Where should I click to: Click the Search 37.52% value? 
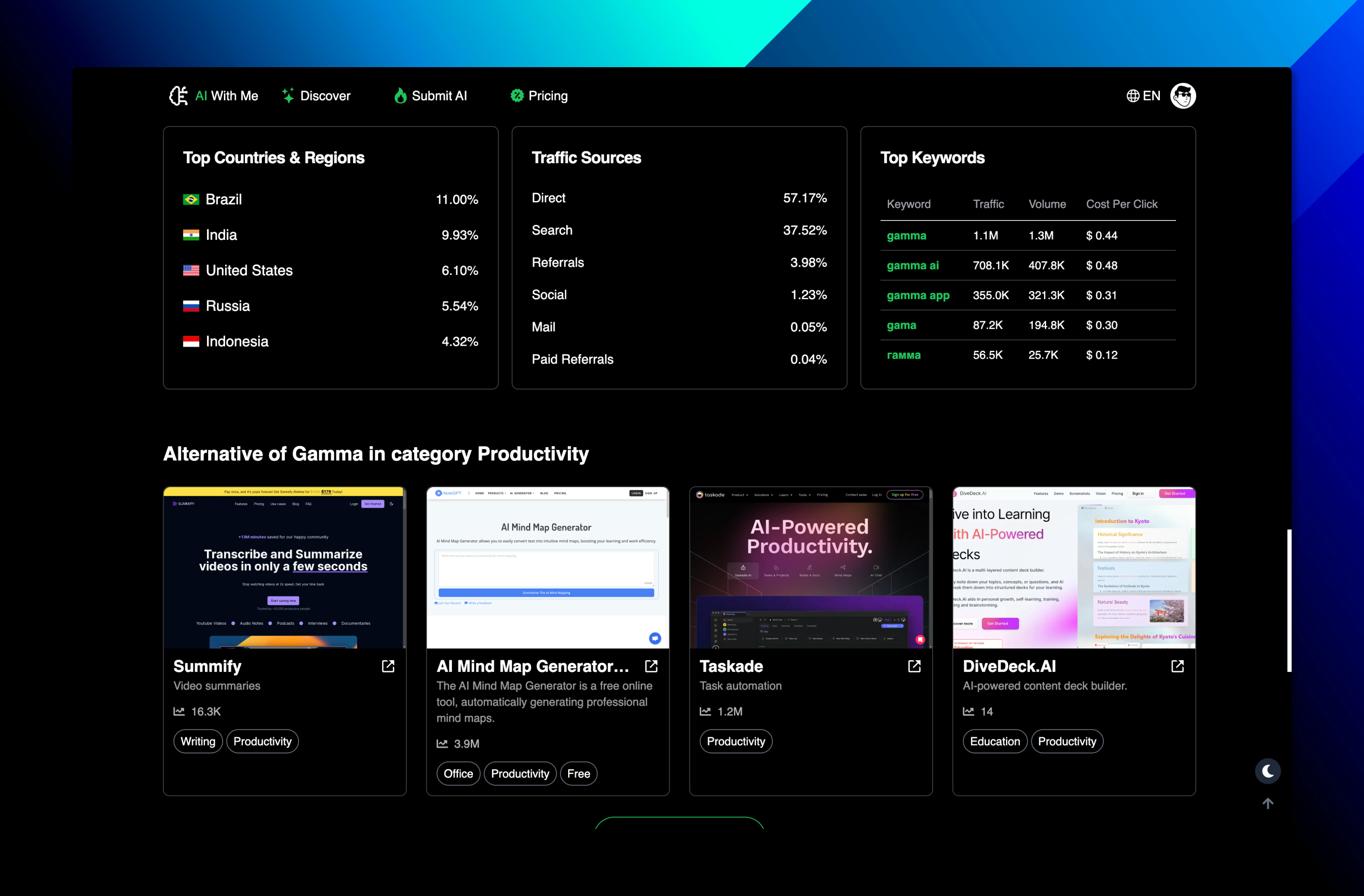click(804, 230)
